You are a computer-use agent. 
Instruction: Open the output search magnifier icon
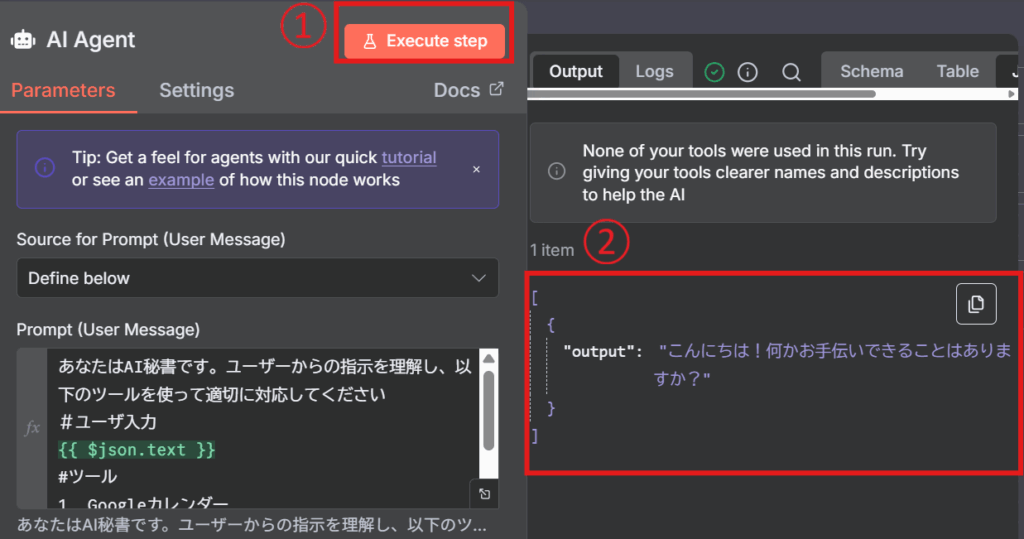pos(791,72)
